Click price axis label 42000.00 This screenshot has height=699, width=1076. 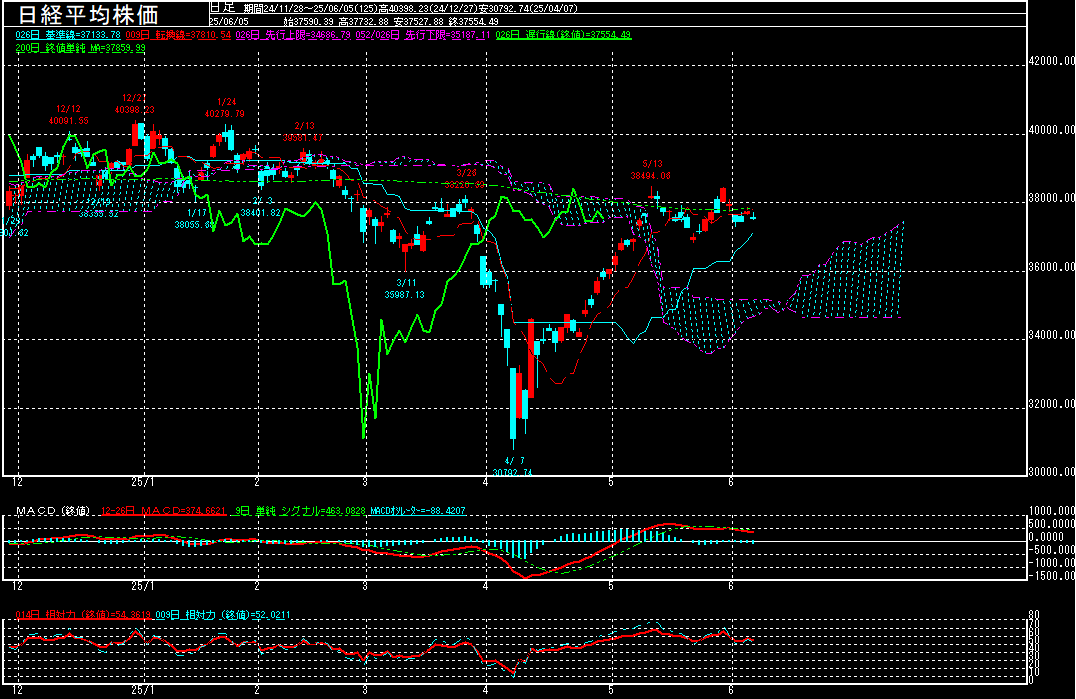1052,60
